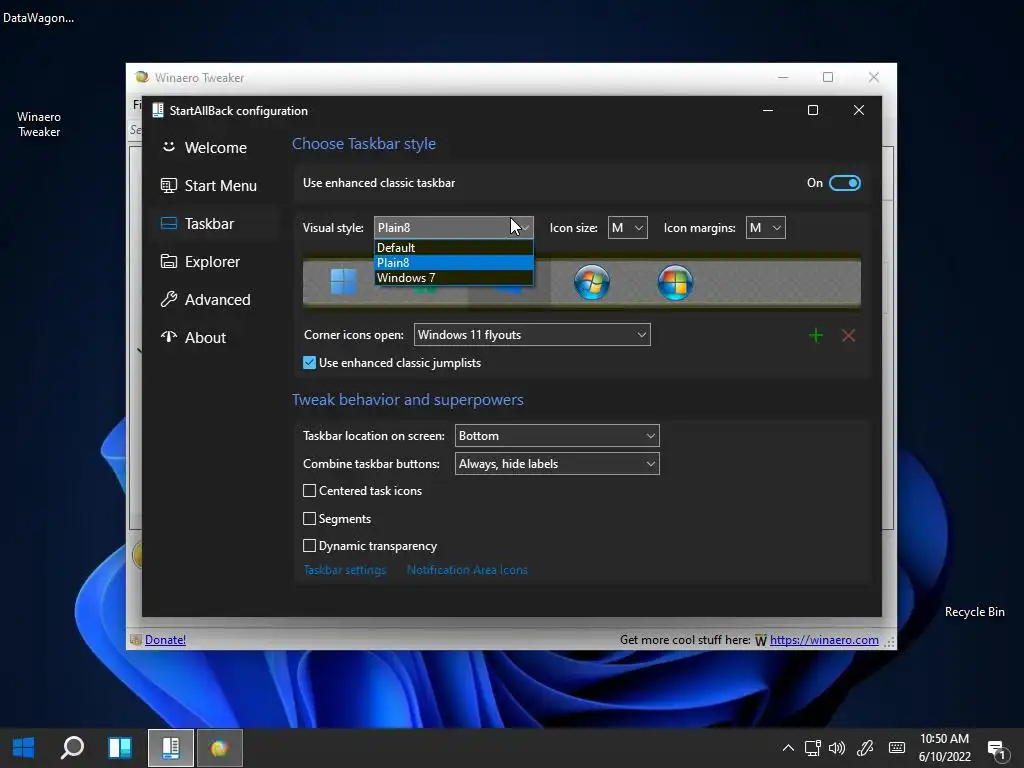This screenshot has width=1024, height=768.
Task: Open the Icon size dropdown
Action: [628, 227]
